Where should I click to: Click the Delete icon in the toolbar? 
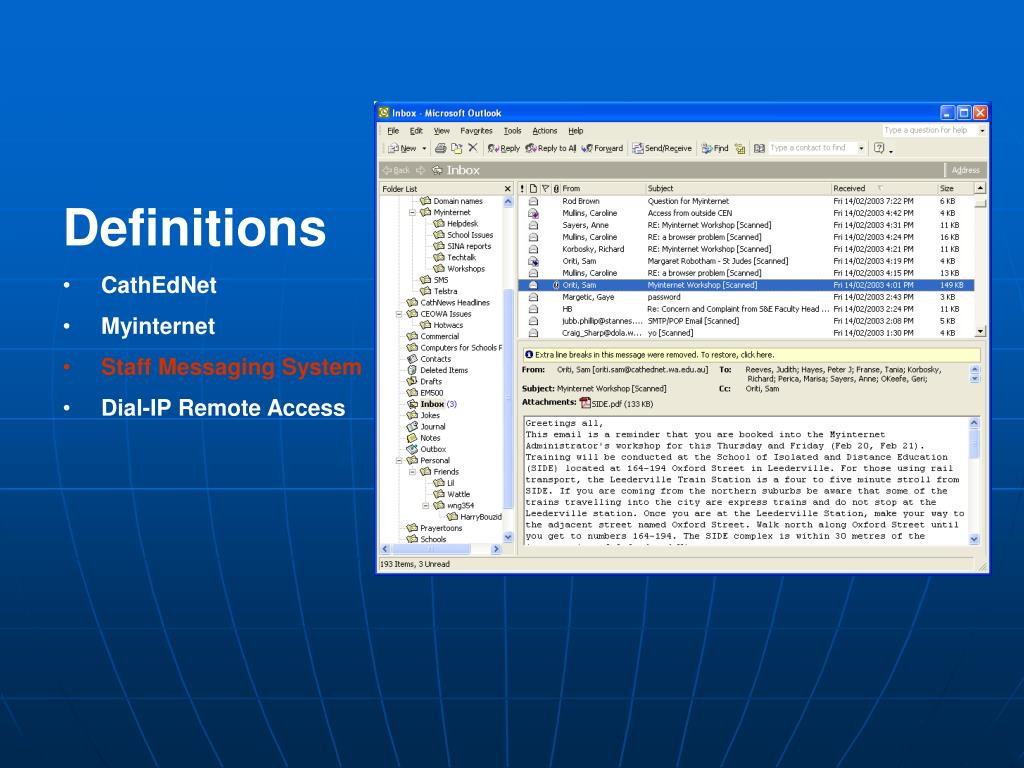473,148
